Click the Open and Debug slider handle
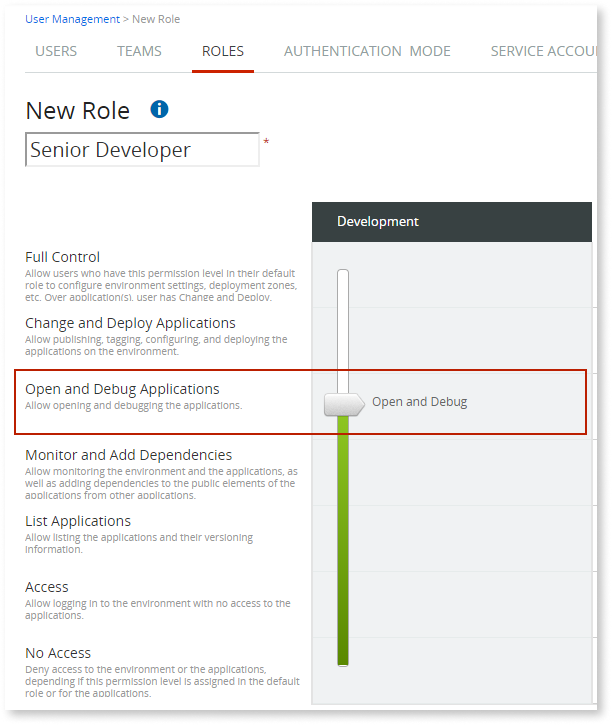This screenshot has height=725, width=612. pos(344,405)
